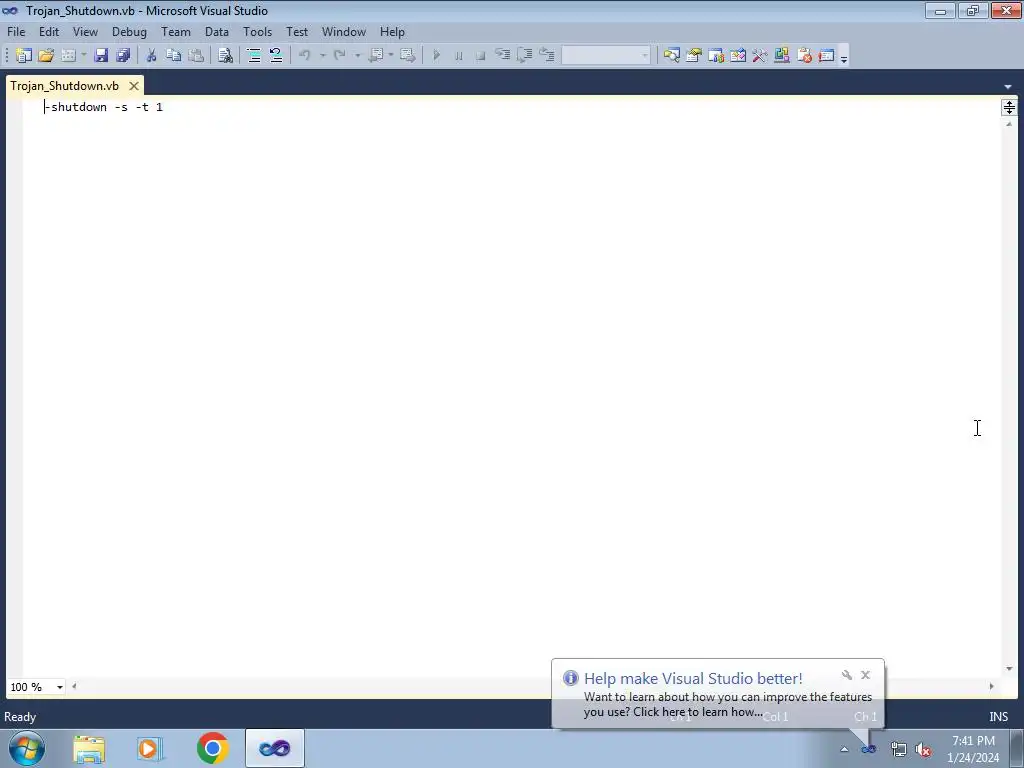This screenshot has height=768, width=1024.
Task: Open the Undo history dropdown arrow
Action: tap(322, 56)
